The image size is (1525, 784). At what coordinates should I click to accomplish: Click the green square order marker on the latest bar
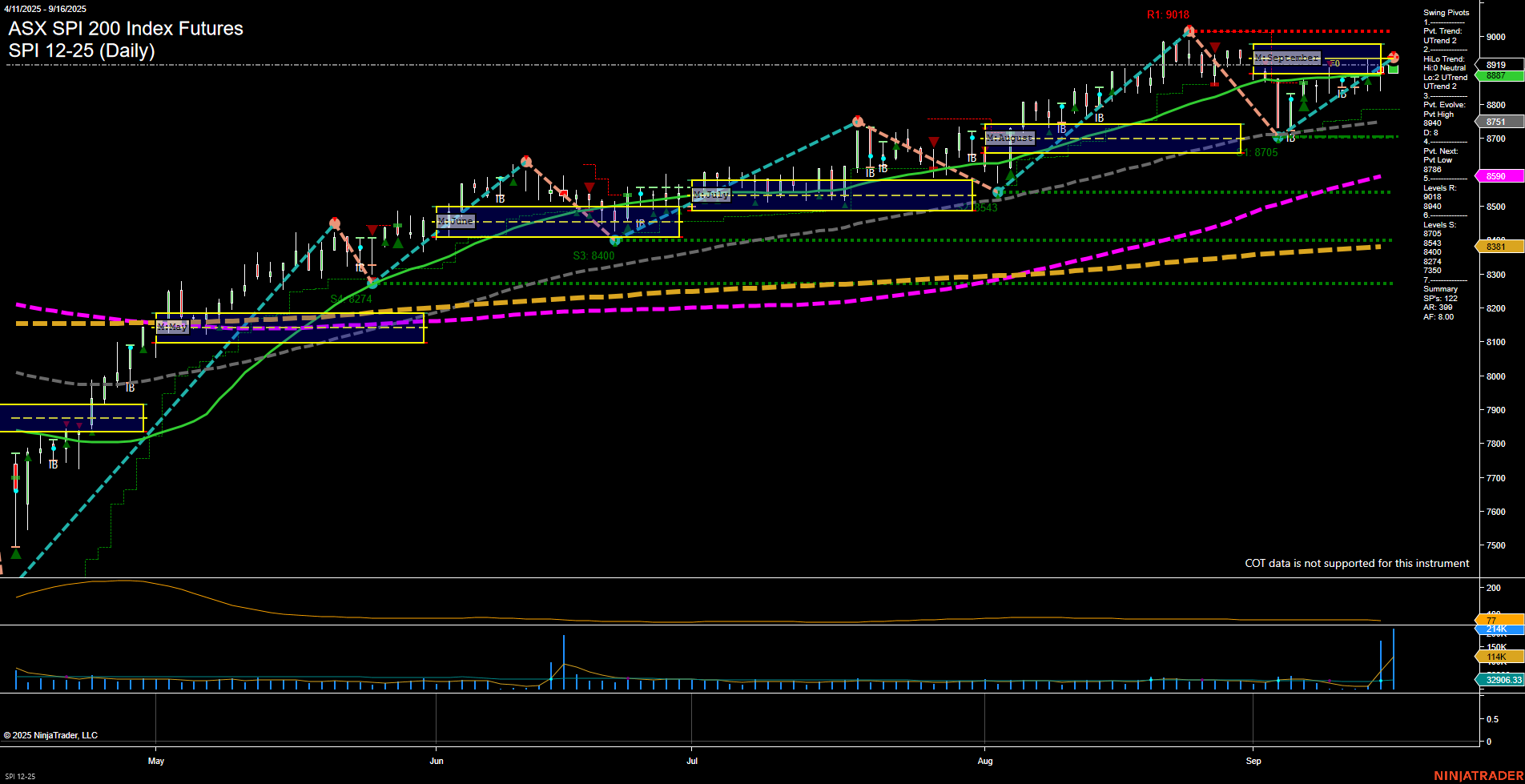pyautogui.click(x=1392, y=70)
